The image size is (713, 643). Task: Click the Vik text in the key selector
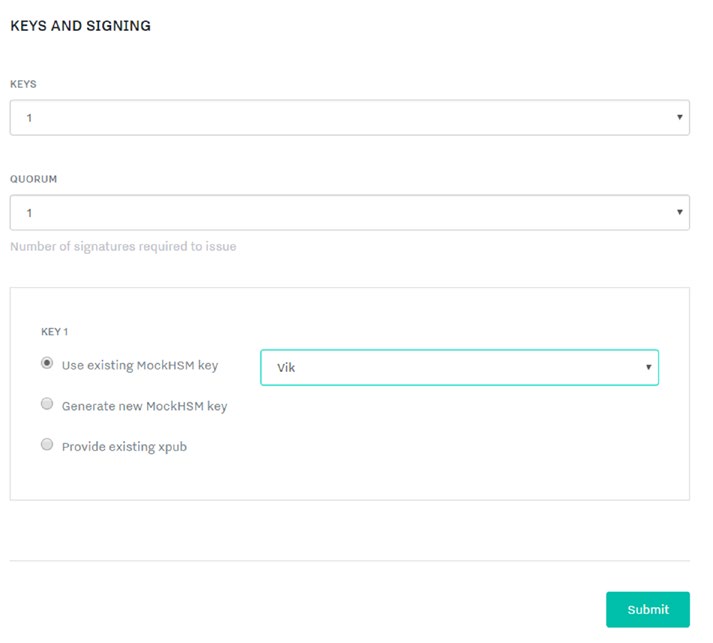coord(287,368)
